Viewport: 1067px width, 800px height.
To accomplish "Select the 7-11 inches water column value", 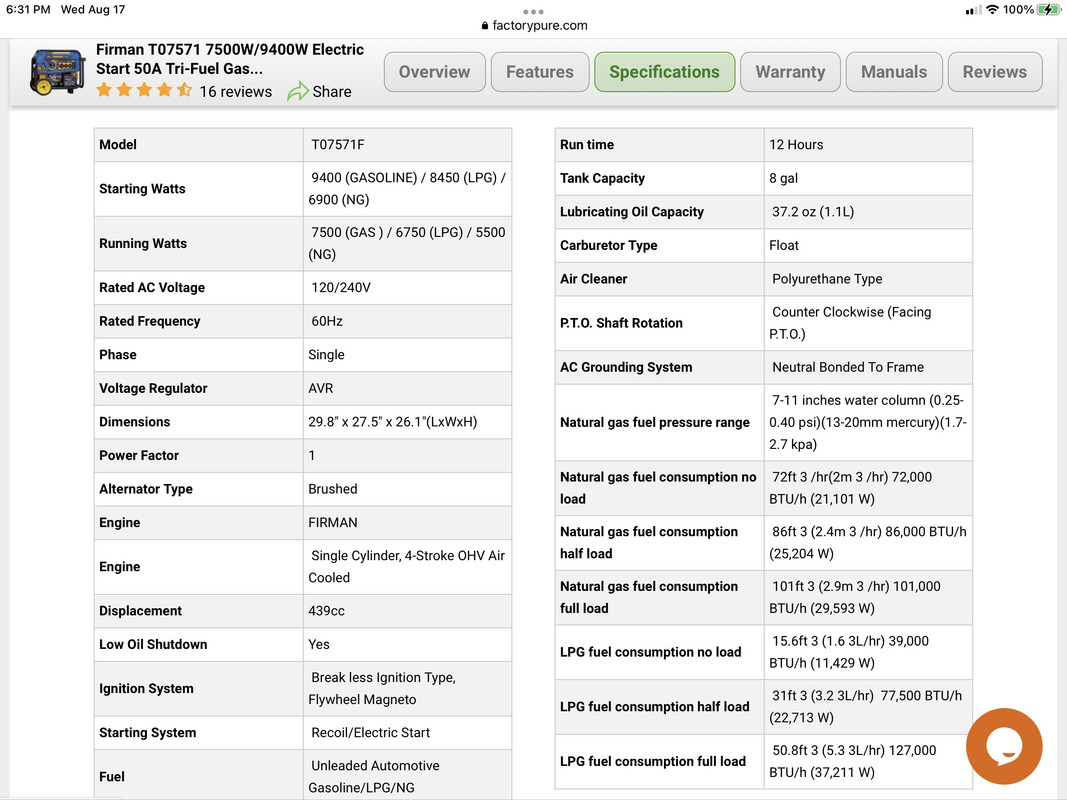I will click(x=868, y=422).
